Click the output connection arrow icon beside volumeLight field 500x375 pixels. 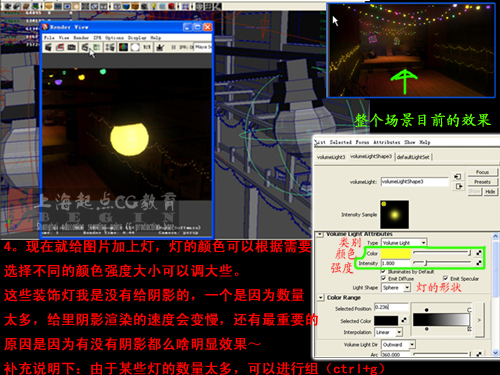point(459,186)
